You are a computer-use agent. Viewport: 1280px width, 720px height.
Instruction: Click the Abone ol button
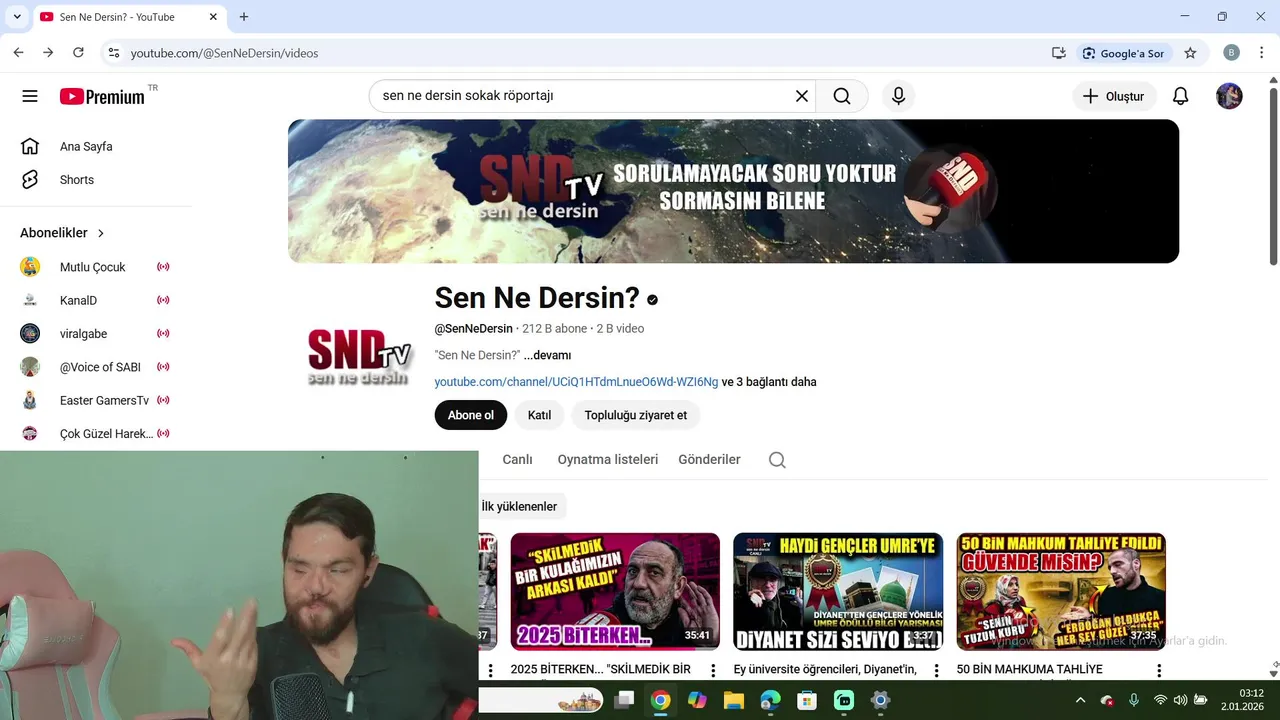[471, 415]
